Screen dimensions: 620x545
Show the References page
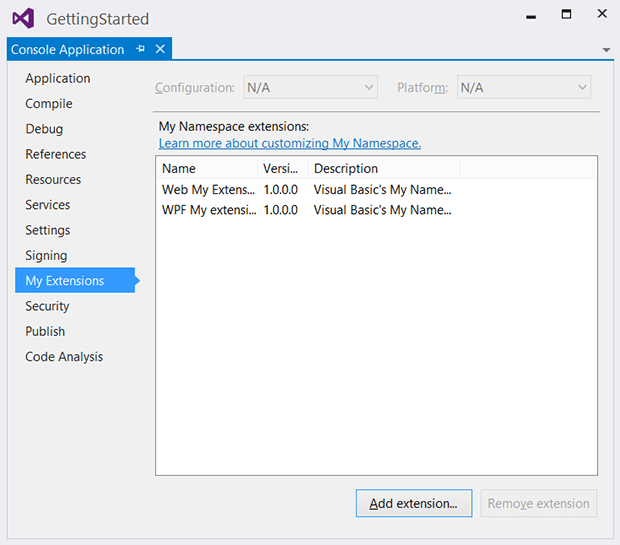tap(55, 154)
